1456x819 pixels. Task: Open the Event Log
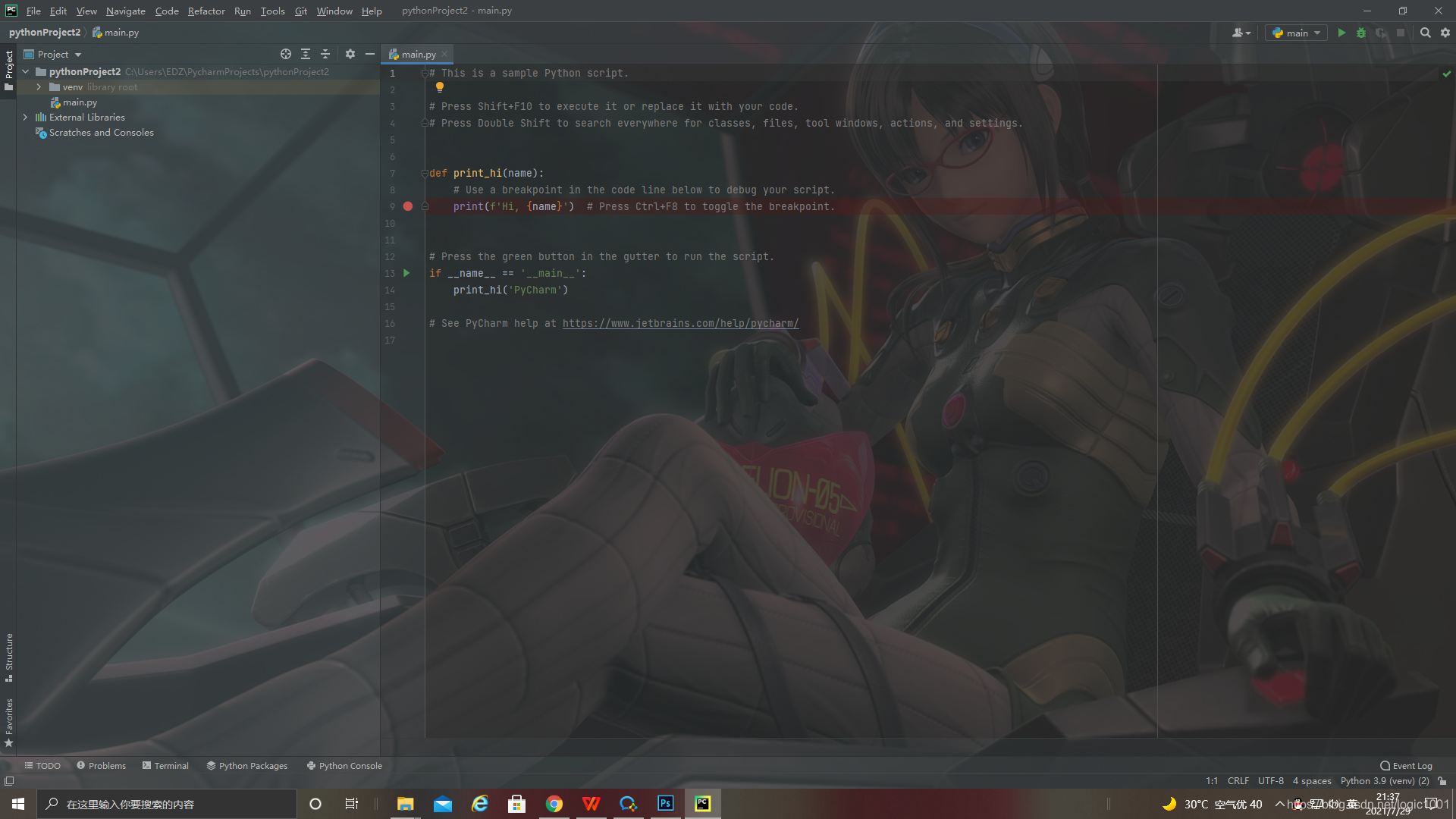click(1407, 766)
